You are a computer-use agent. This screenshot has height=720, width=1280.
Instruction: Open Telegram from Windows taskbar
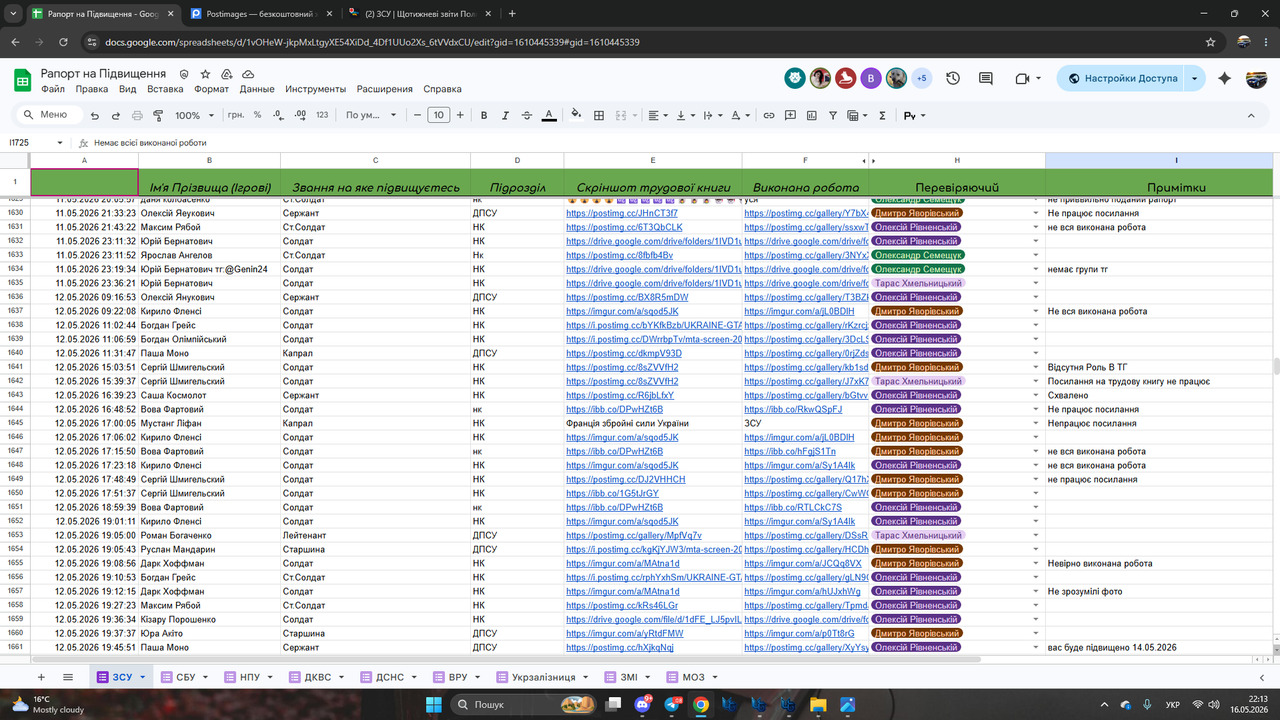pos(671,705)
